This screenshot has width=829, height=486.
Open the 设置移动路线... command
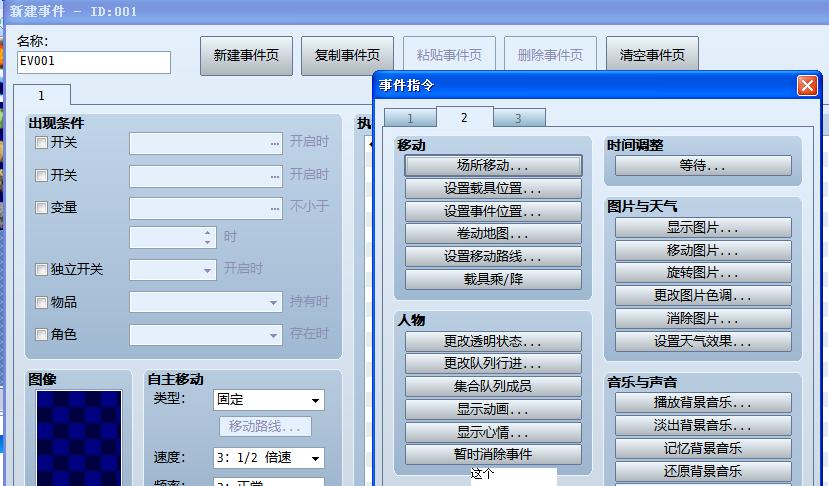click(x=493, y=256)
